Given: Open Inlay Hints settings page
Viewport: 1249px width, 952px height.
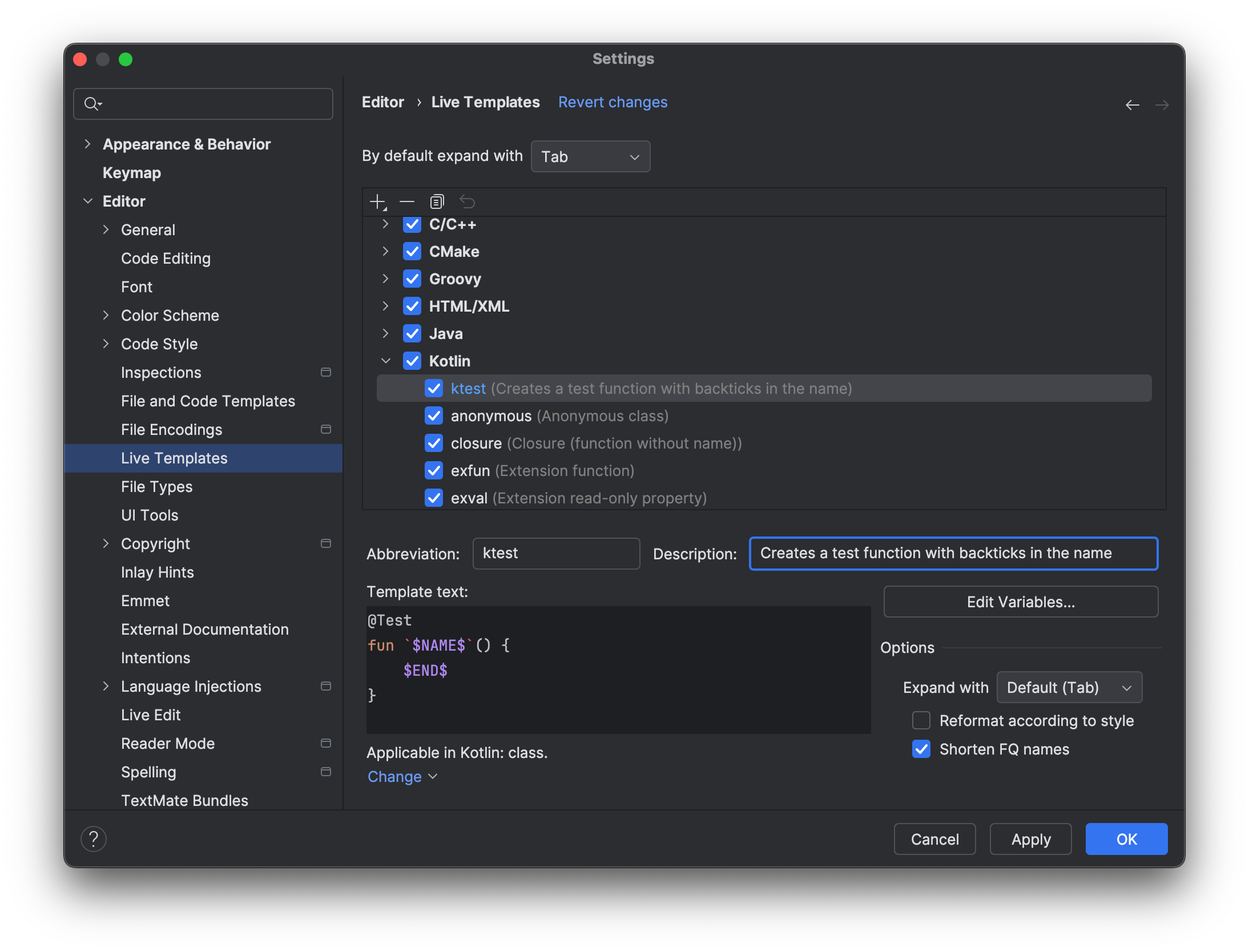Looking at the screenshot, I should tap(157, 572).
